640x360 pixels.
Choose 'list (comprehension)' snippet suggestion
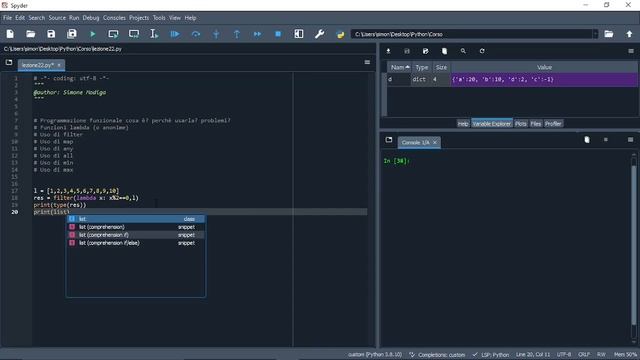pos(136,227)
